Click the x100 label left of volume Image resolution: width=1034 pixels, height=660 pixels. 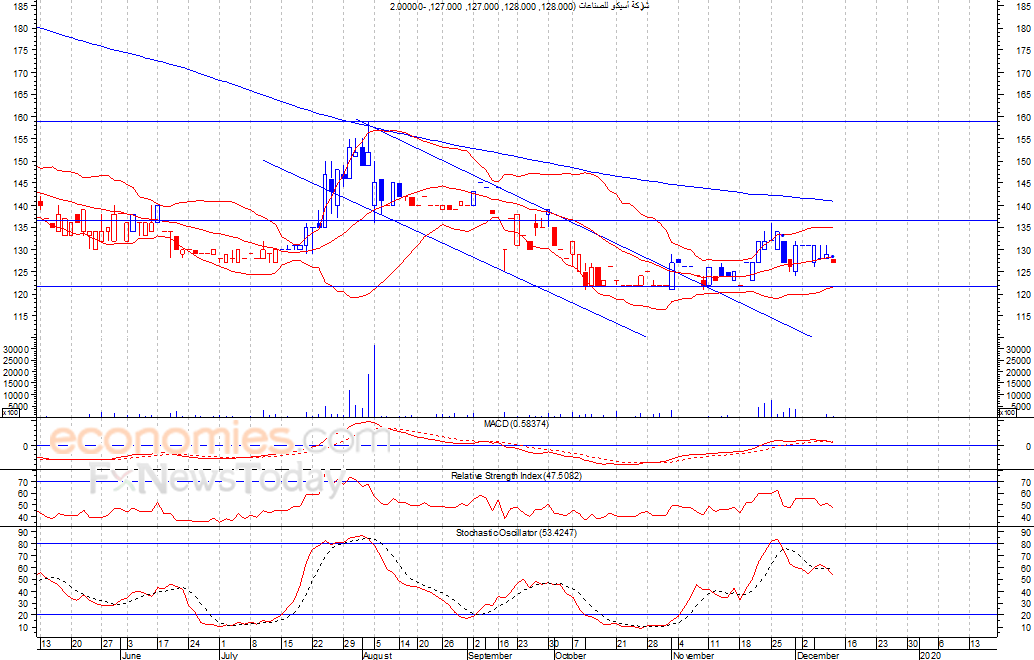tap(9, 412)
